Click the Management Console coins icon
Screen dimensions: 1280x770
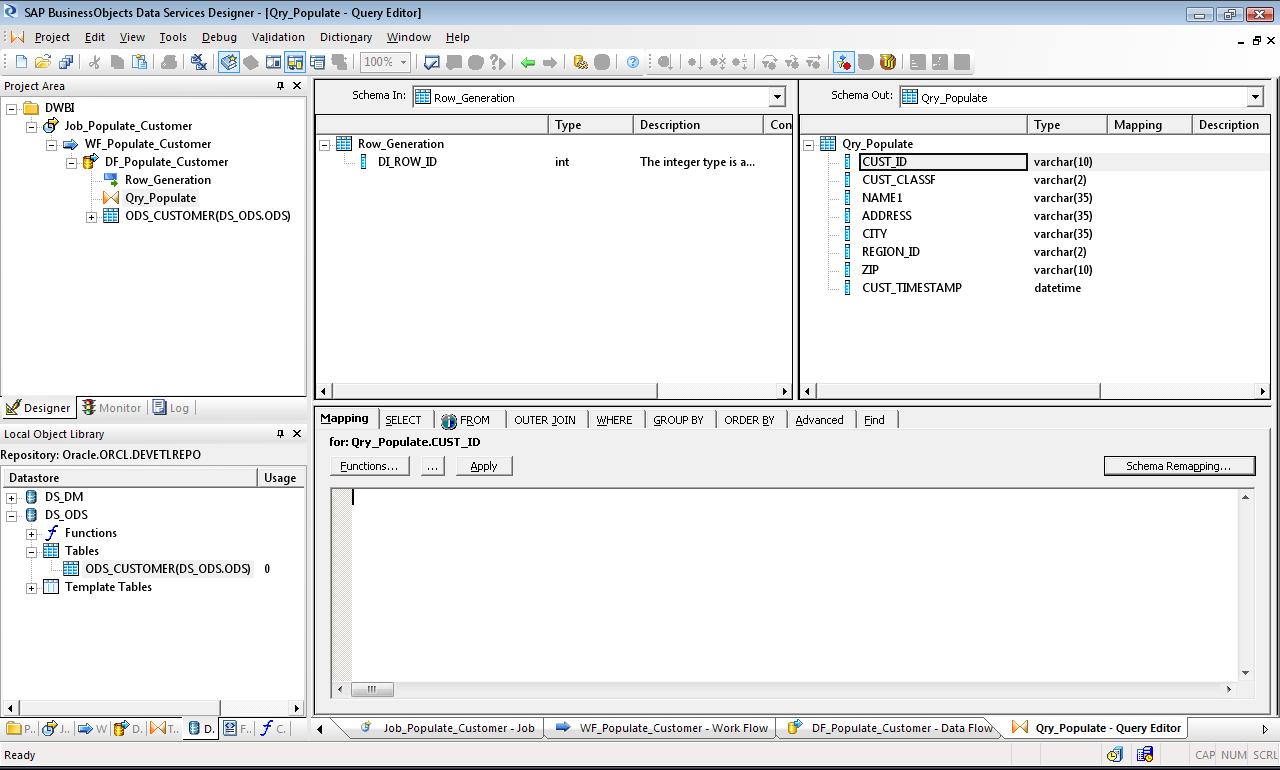[x=580, y=62]
